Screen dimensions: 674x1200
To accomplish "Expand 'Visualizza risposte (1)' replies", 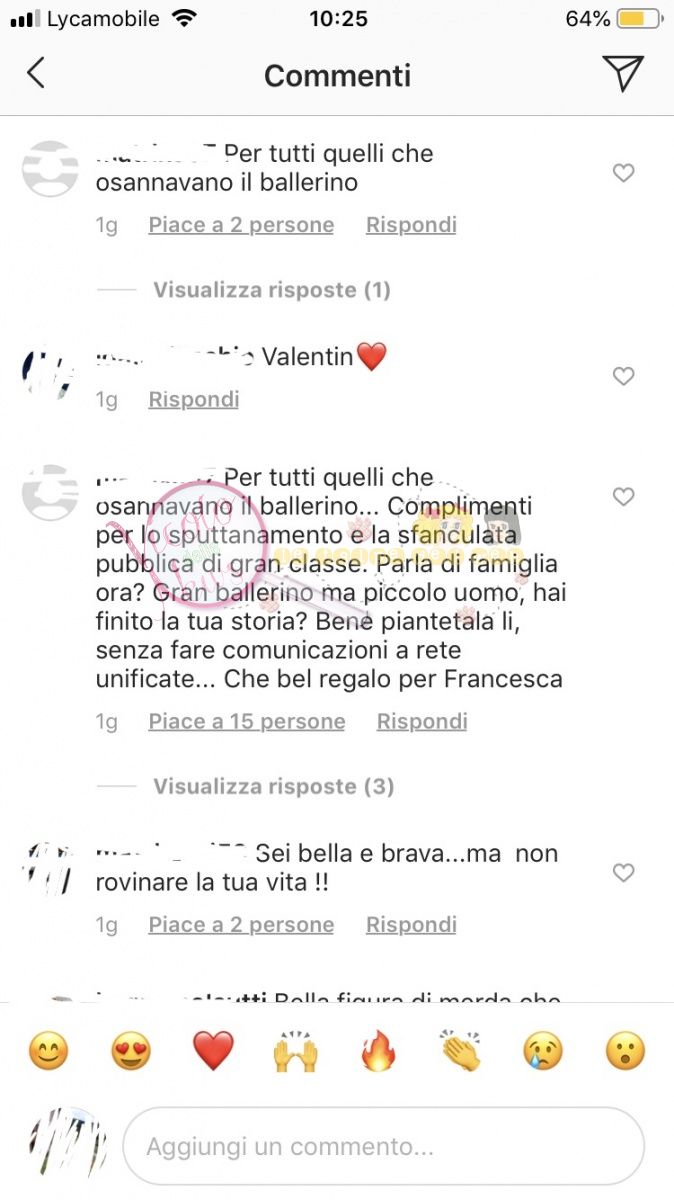I will pyautogui.click(x=271, y=290).
